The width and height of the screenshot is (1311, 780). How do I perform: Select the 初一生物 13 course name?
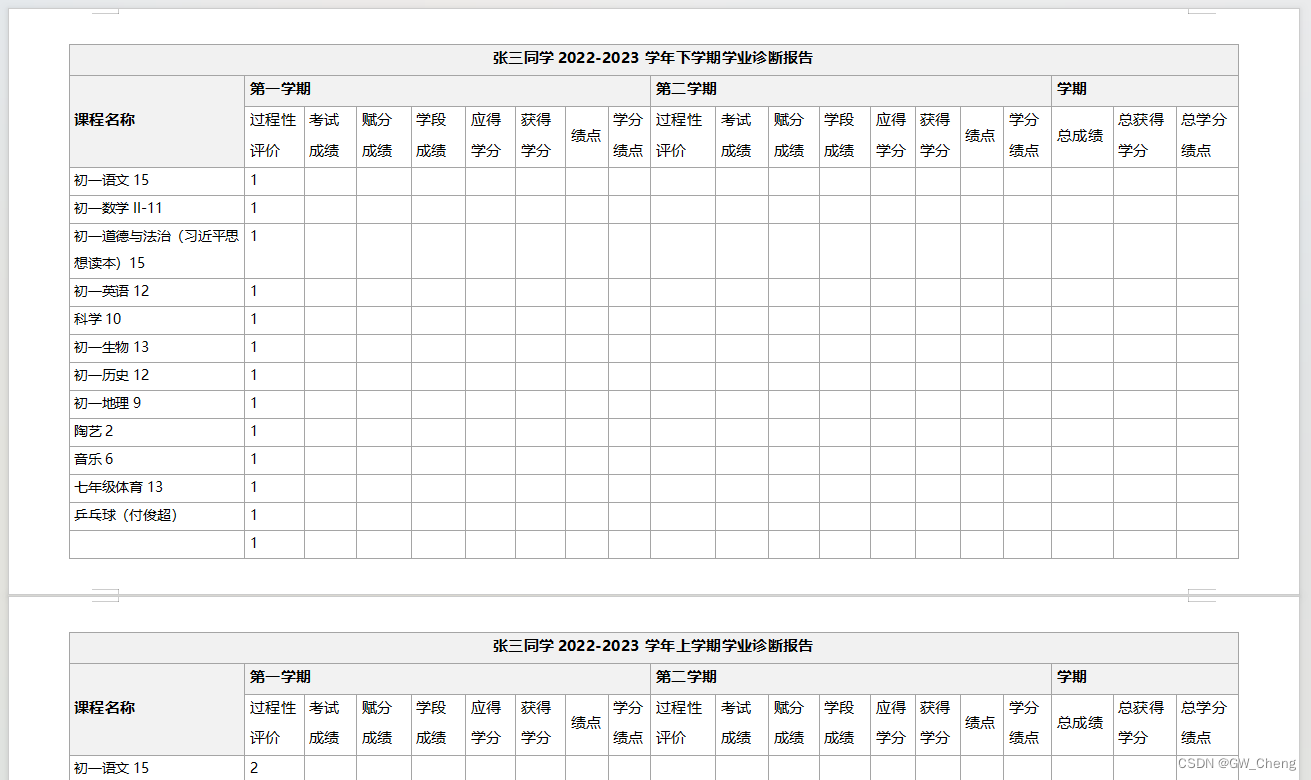[x=111, y=347]
